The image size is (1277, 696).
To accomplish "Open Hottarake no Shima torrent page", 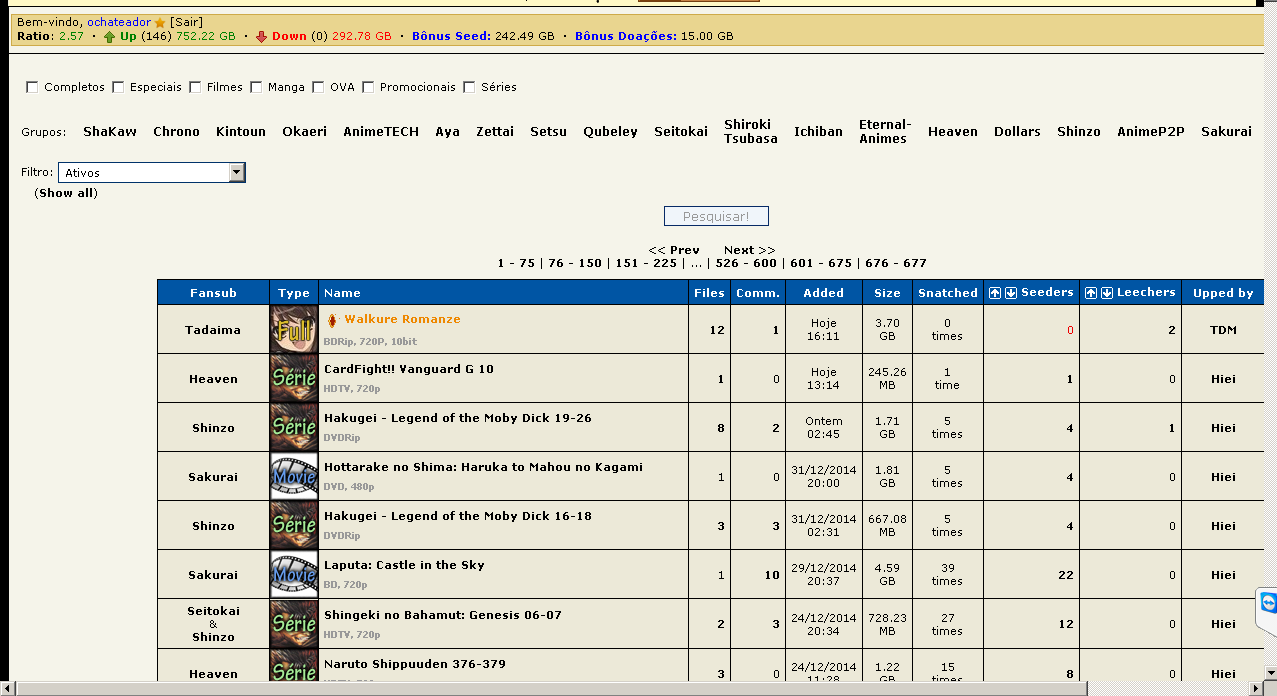I will (483, 467).
